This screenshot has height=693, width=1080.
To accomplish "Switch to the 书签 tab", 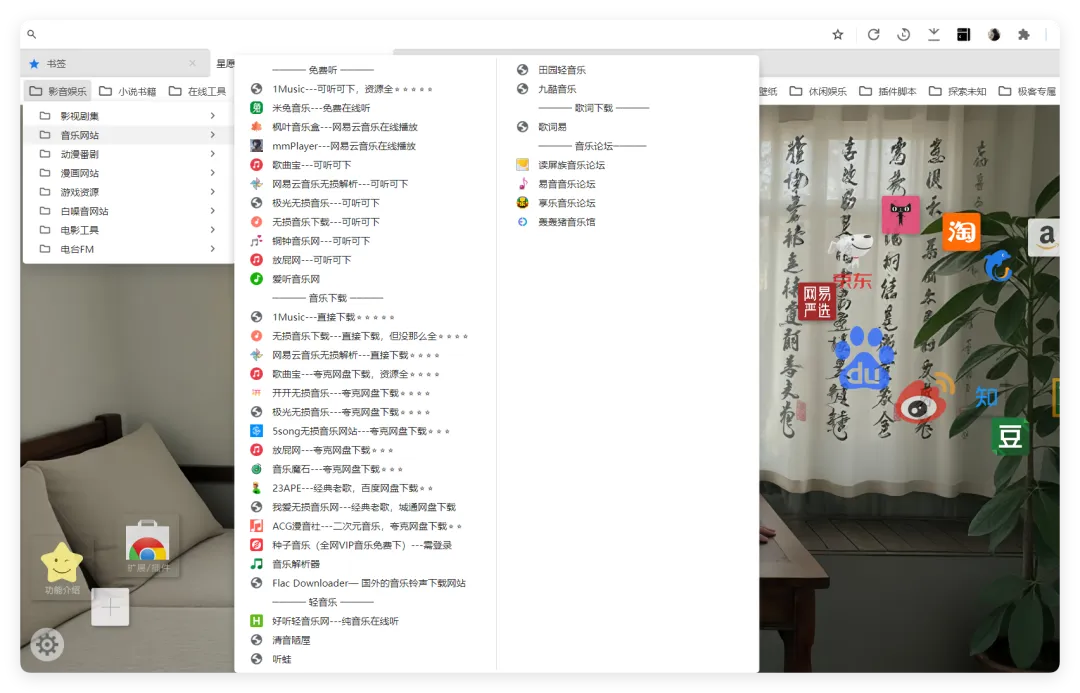I will point(114,63).
